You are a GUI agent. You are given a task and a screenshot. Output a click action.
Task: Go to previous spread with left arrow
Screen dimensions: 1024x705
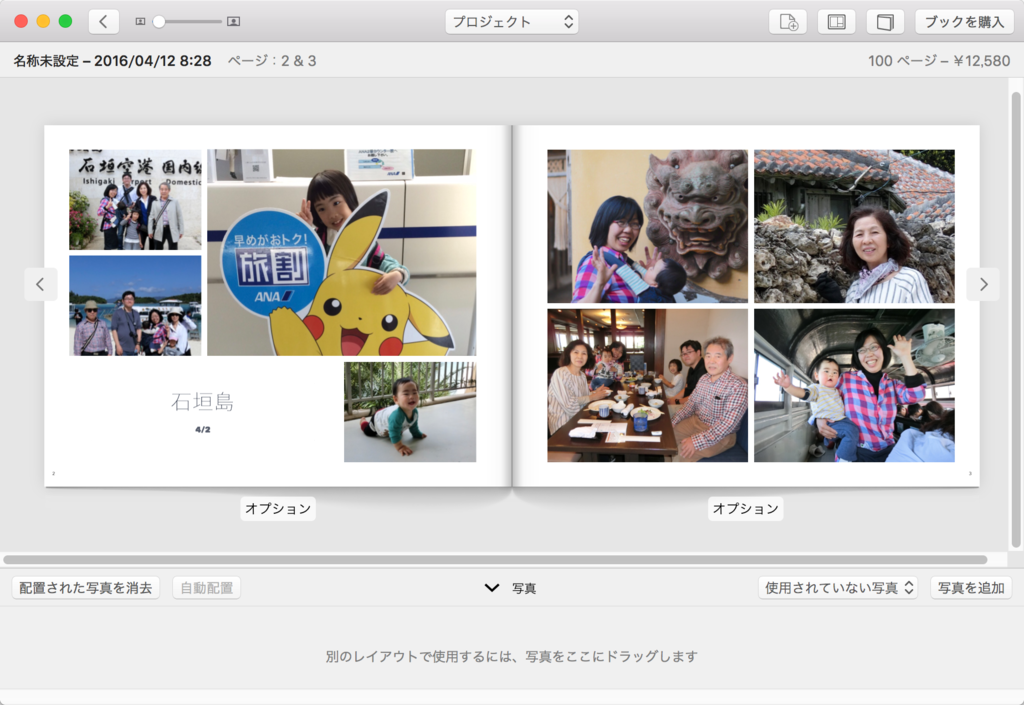tap(40, 284)
